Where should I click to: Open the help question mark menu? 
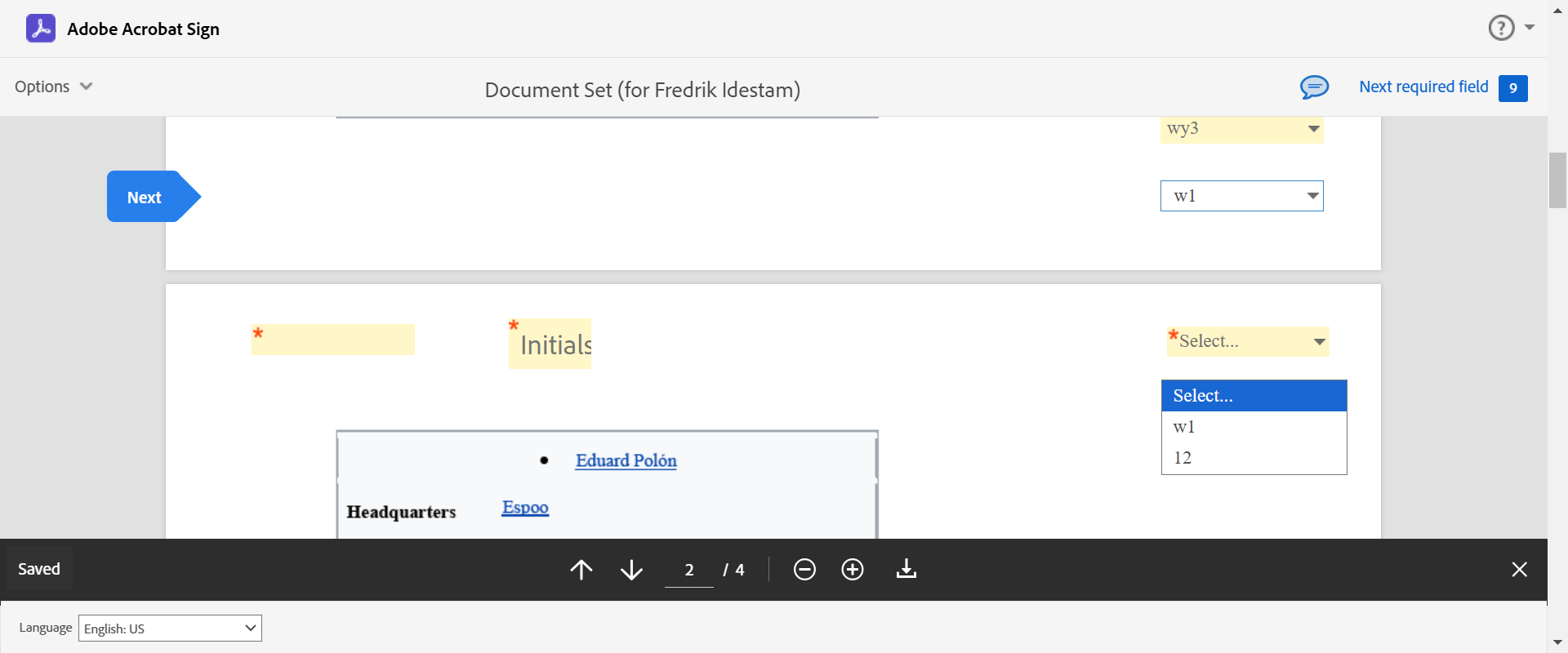(x=1502, y=29)
